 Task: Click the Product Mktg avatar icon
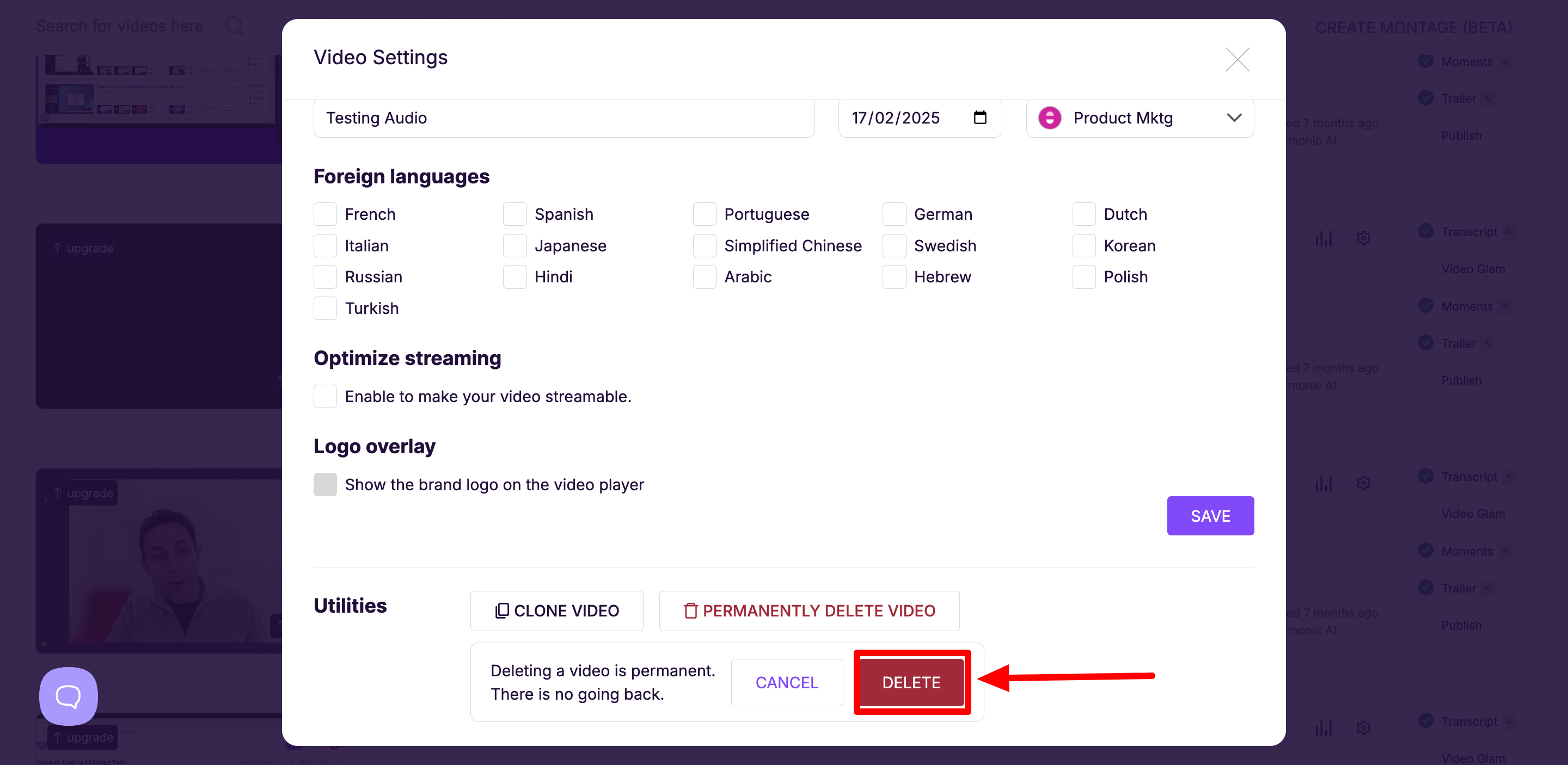pyautogui.click(x=1049, y=118)
